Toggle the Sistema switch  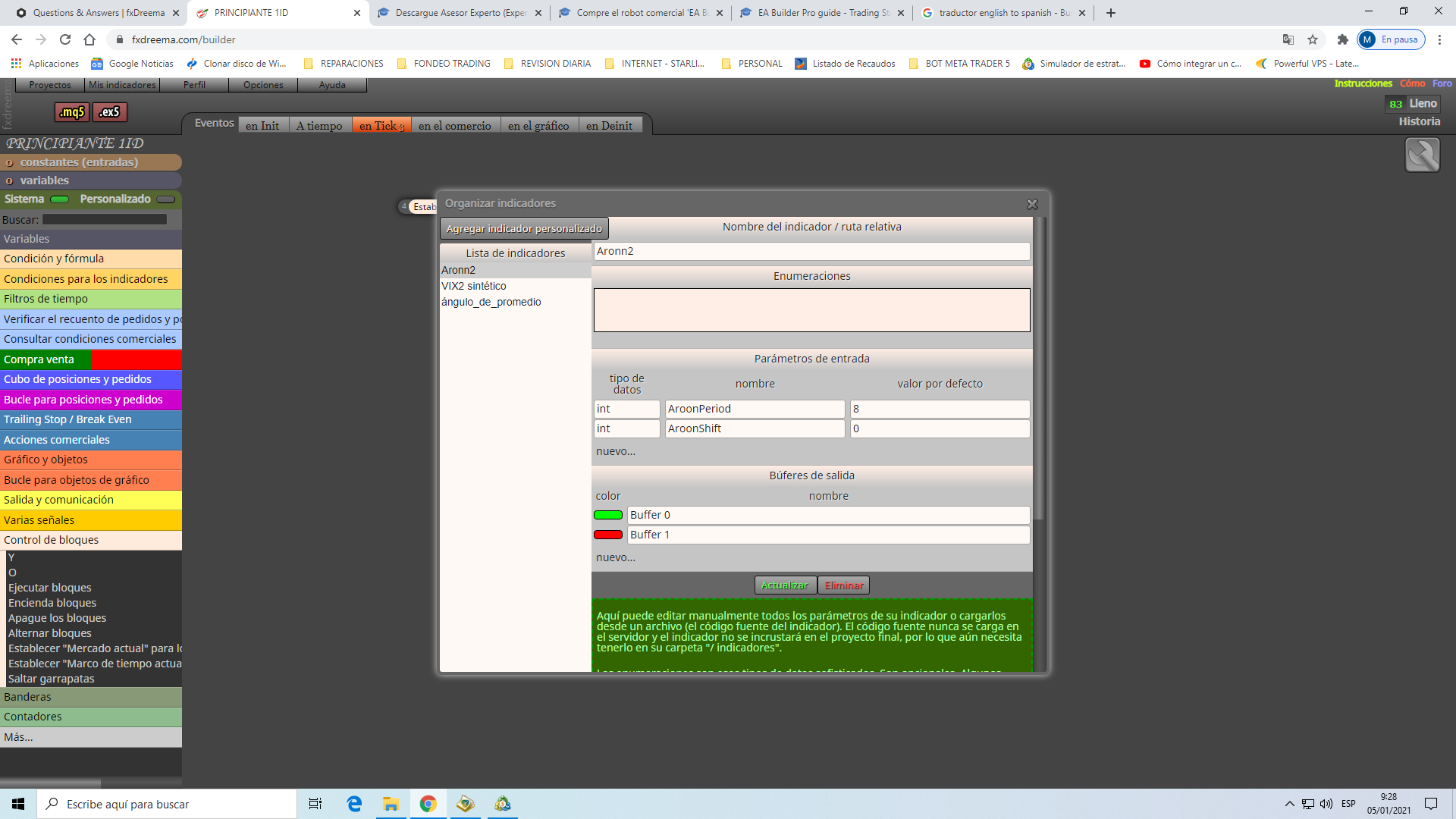59,199
